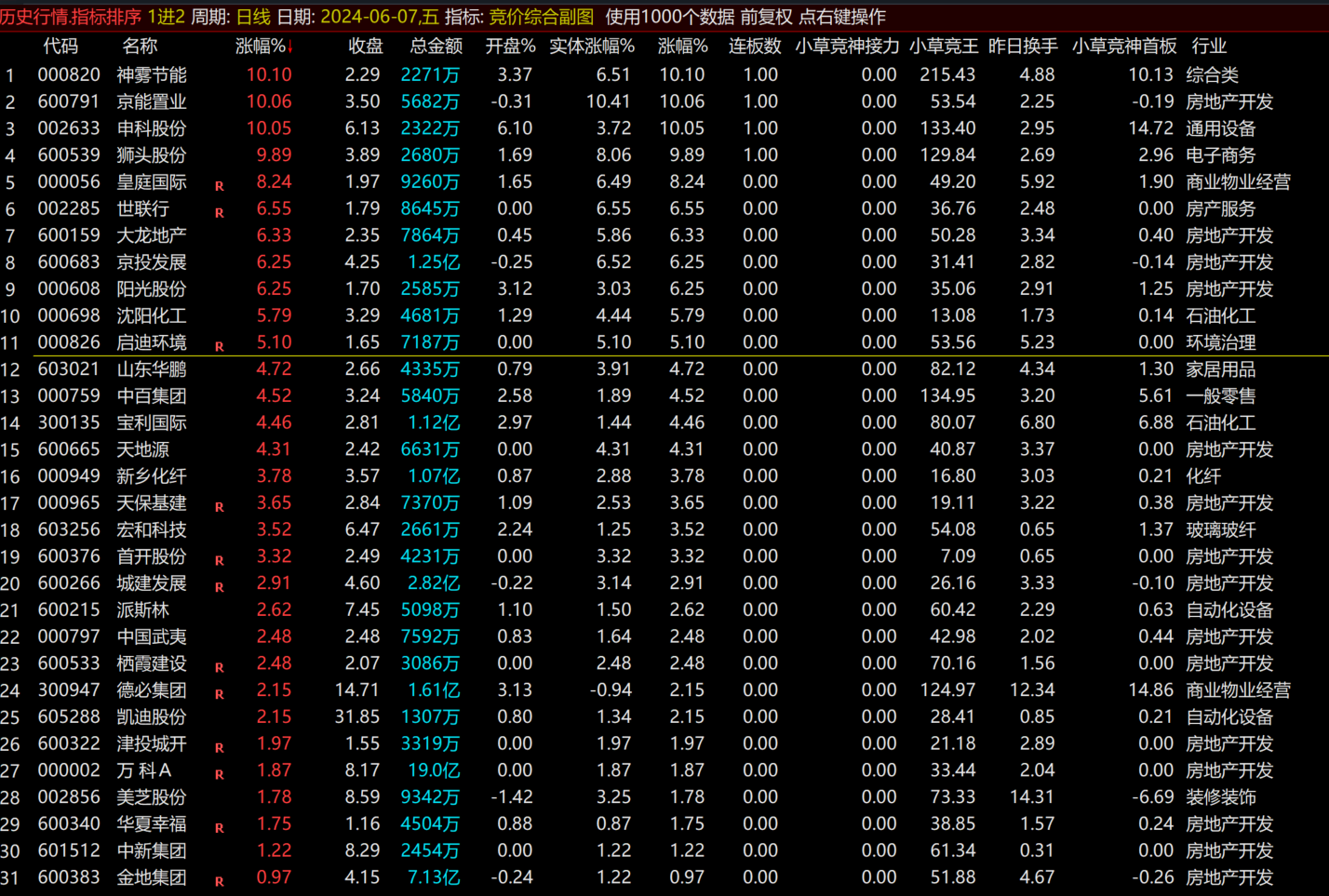Select stock name 沈阳化工
Screen dimensions: 1329x896
pos(152,316)
